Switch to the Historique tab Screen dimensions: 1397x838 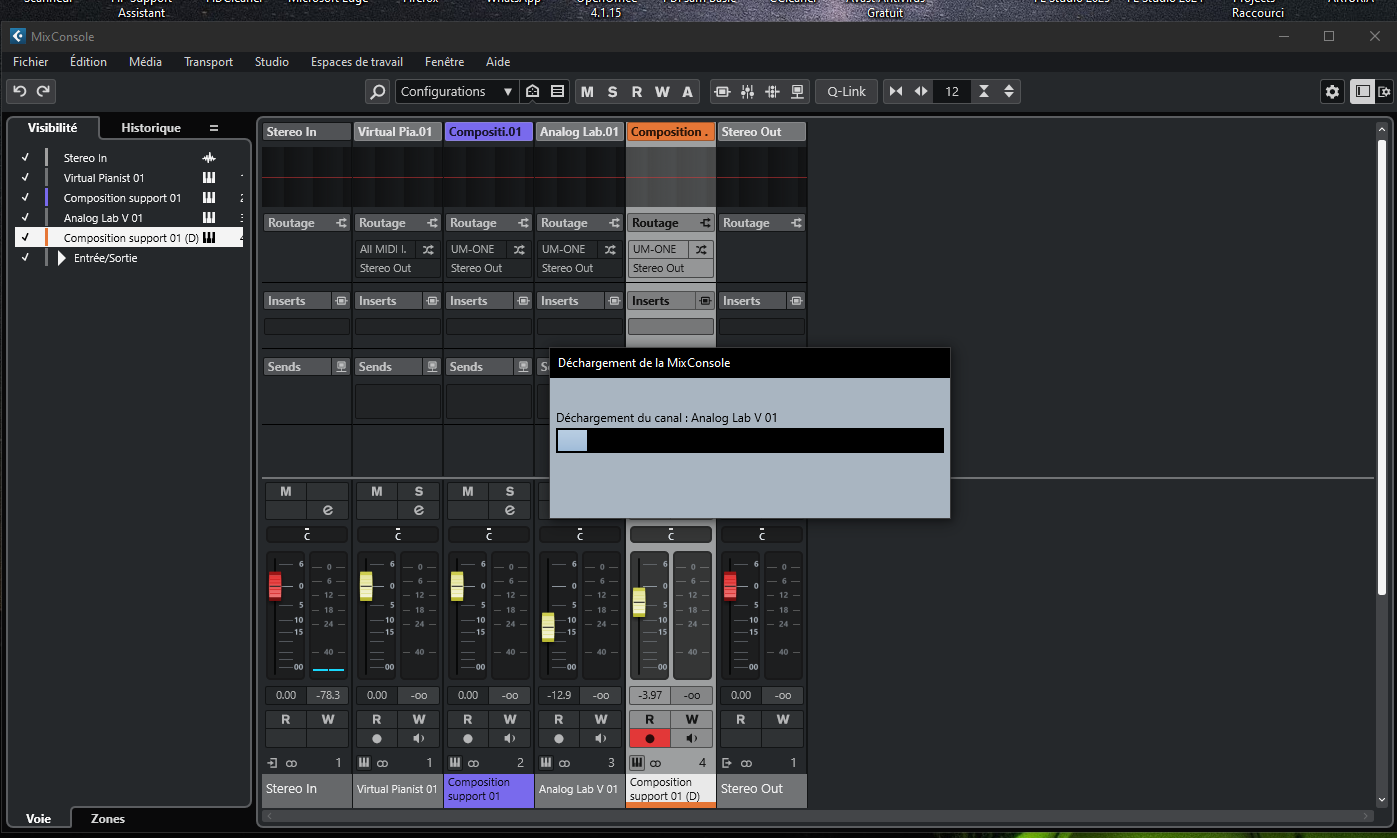coord(151,128)
